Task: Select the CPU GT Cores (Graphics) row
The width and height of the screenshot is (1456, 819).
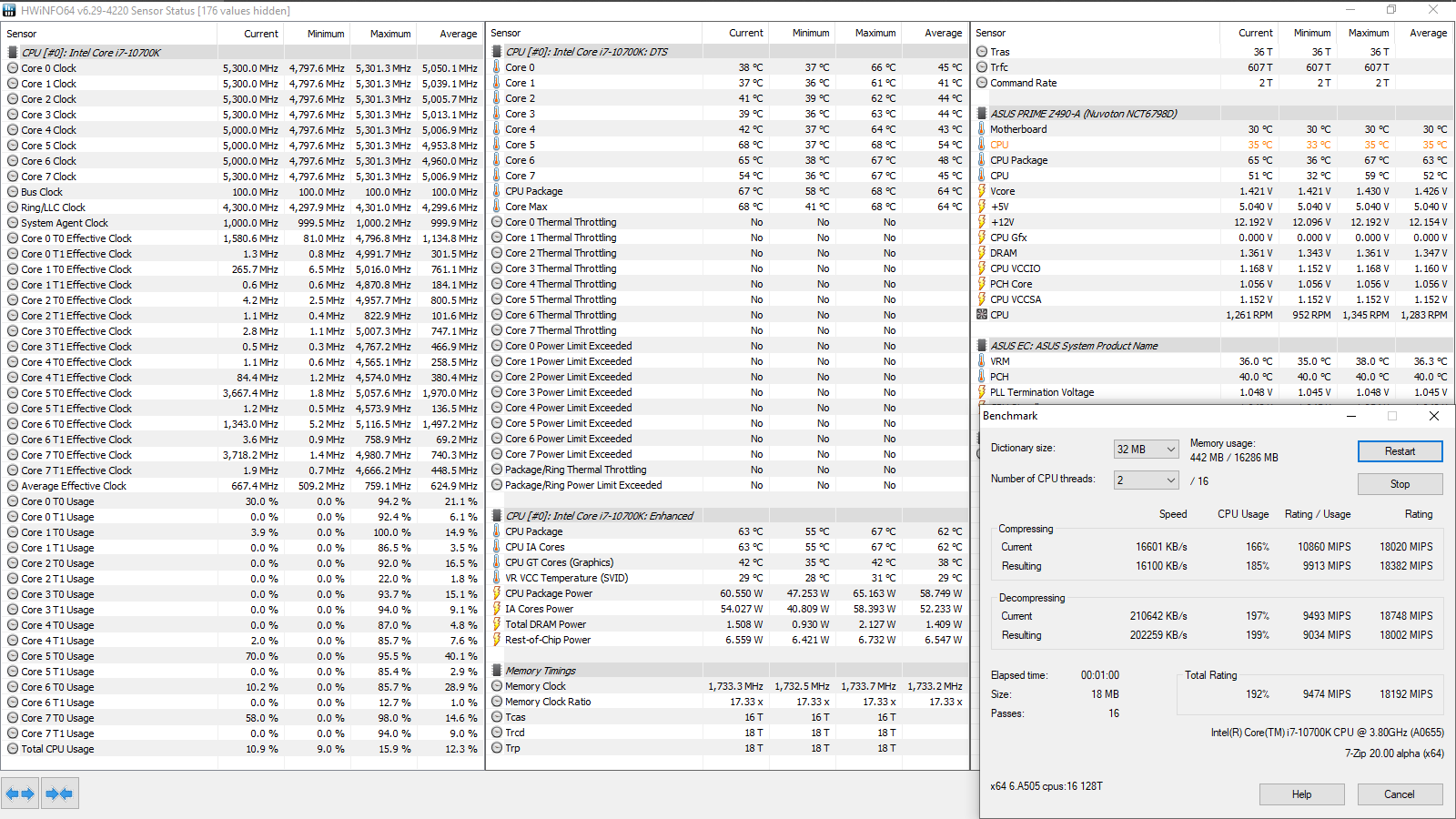Action: [728, 562]
